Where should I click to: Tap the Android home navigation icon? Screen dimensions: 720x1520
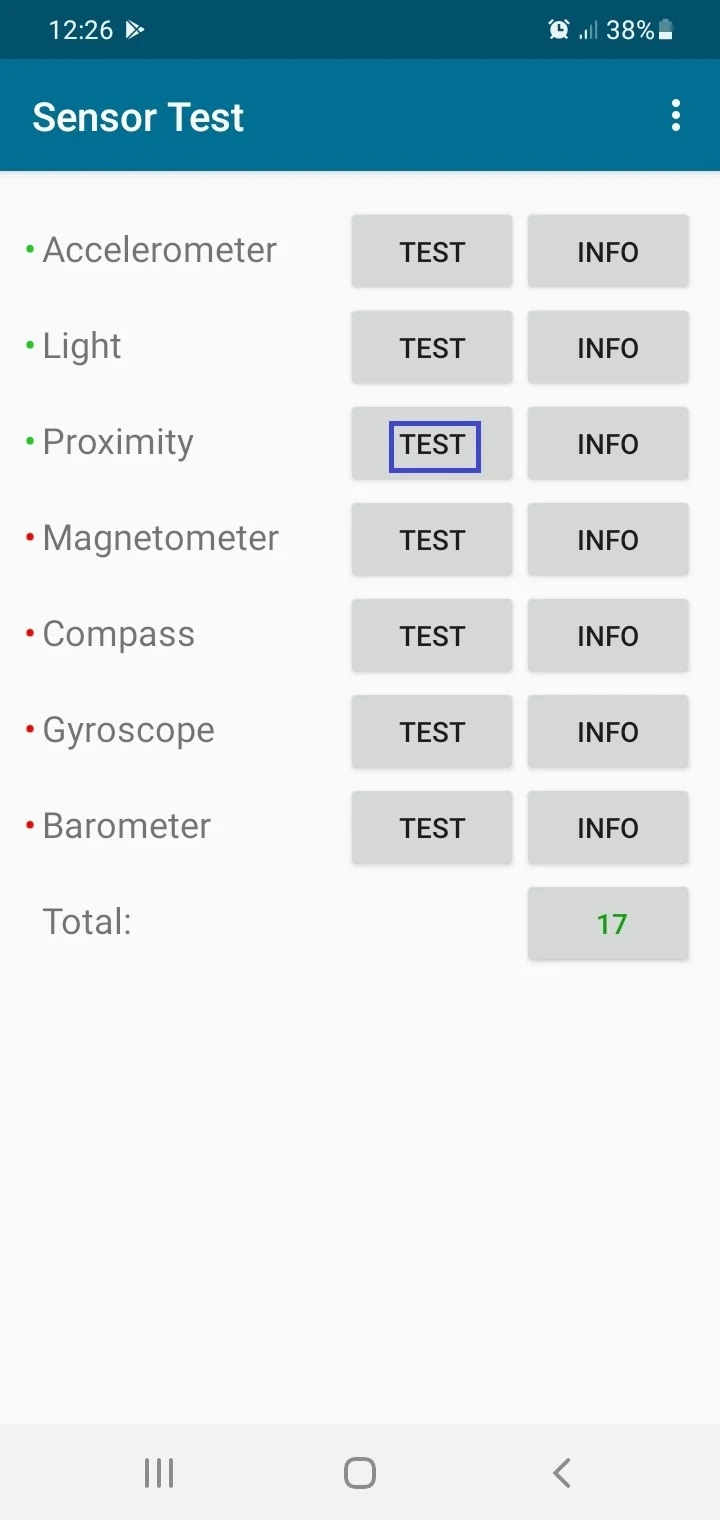360,1472
